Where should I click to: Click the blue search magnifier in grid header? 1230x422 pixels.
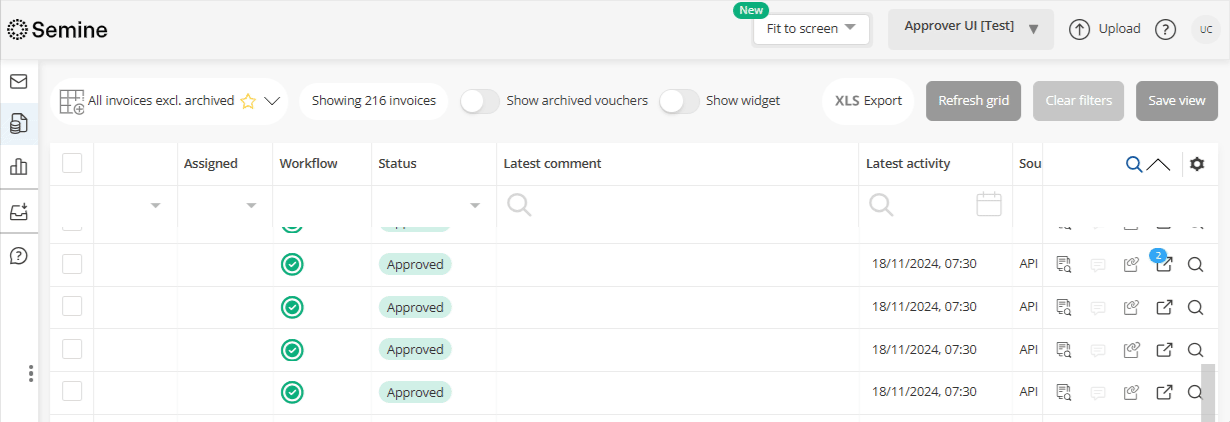click(x=1134, y=164)
